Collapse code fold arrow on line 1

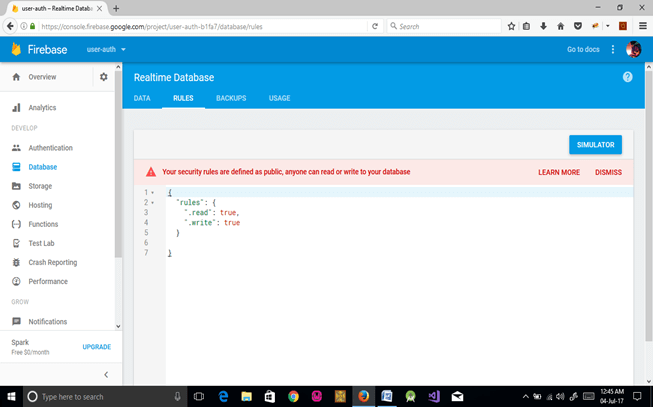152,192
